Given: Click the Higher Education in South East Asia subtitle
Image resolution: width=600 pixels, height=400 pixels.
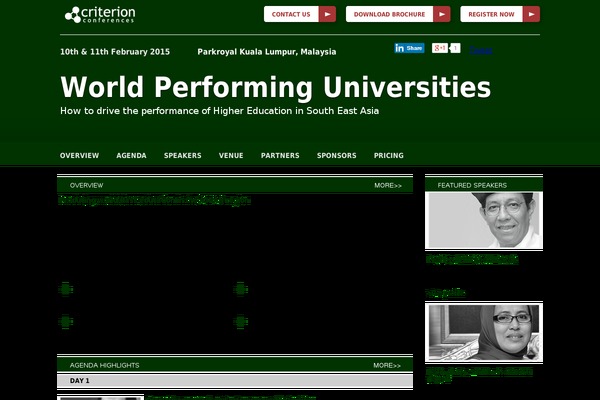Looking at the screenshot, I should (220, 111).
